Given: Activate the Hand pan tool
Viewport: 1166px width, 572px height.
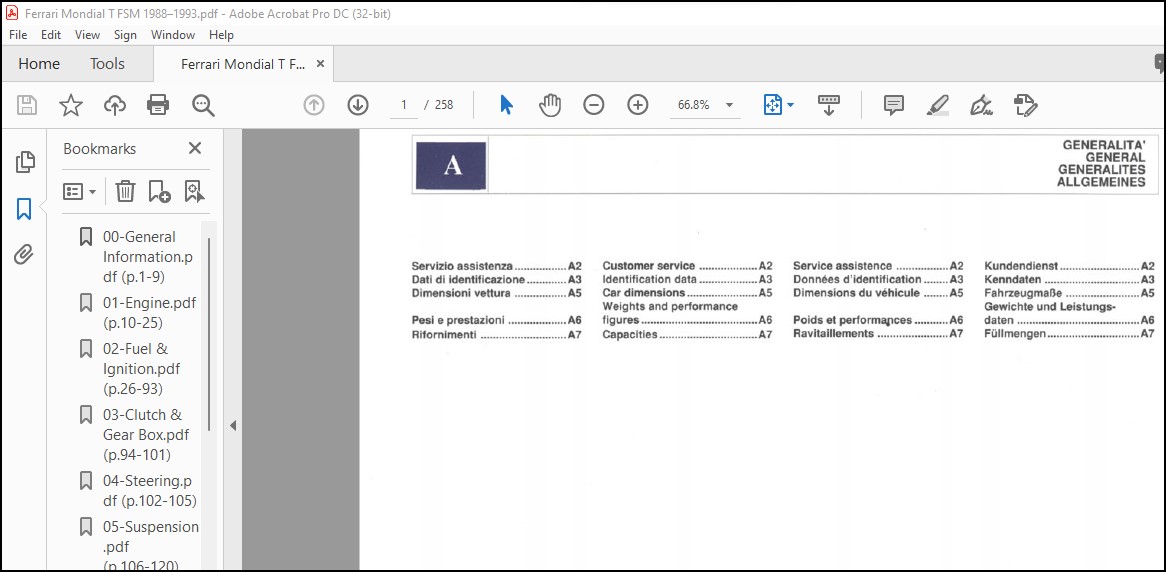Looking at the screenshot, I should [550, 105].
